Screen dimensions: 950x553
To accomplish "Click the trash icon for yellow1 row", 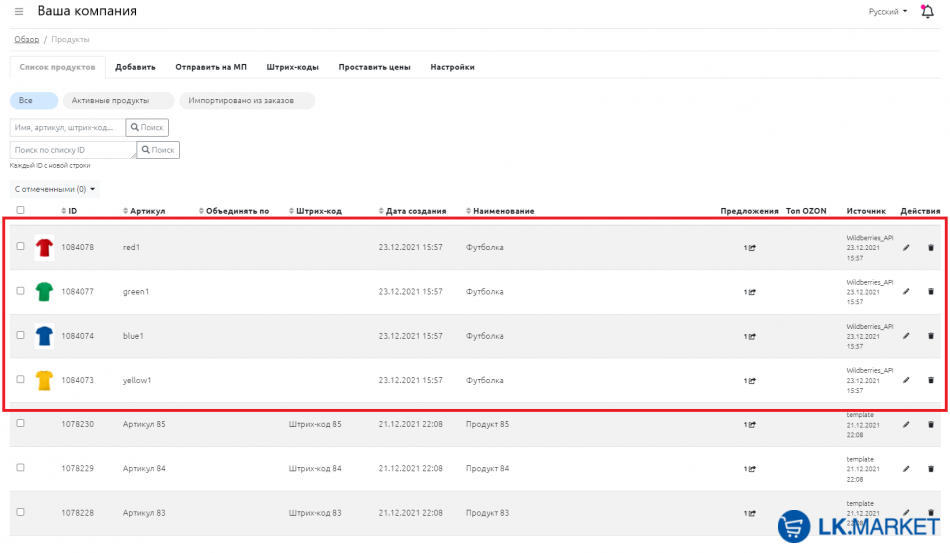I will click(x=931, y=380).
